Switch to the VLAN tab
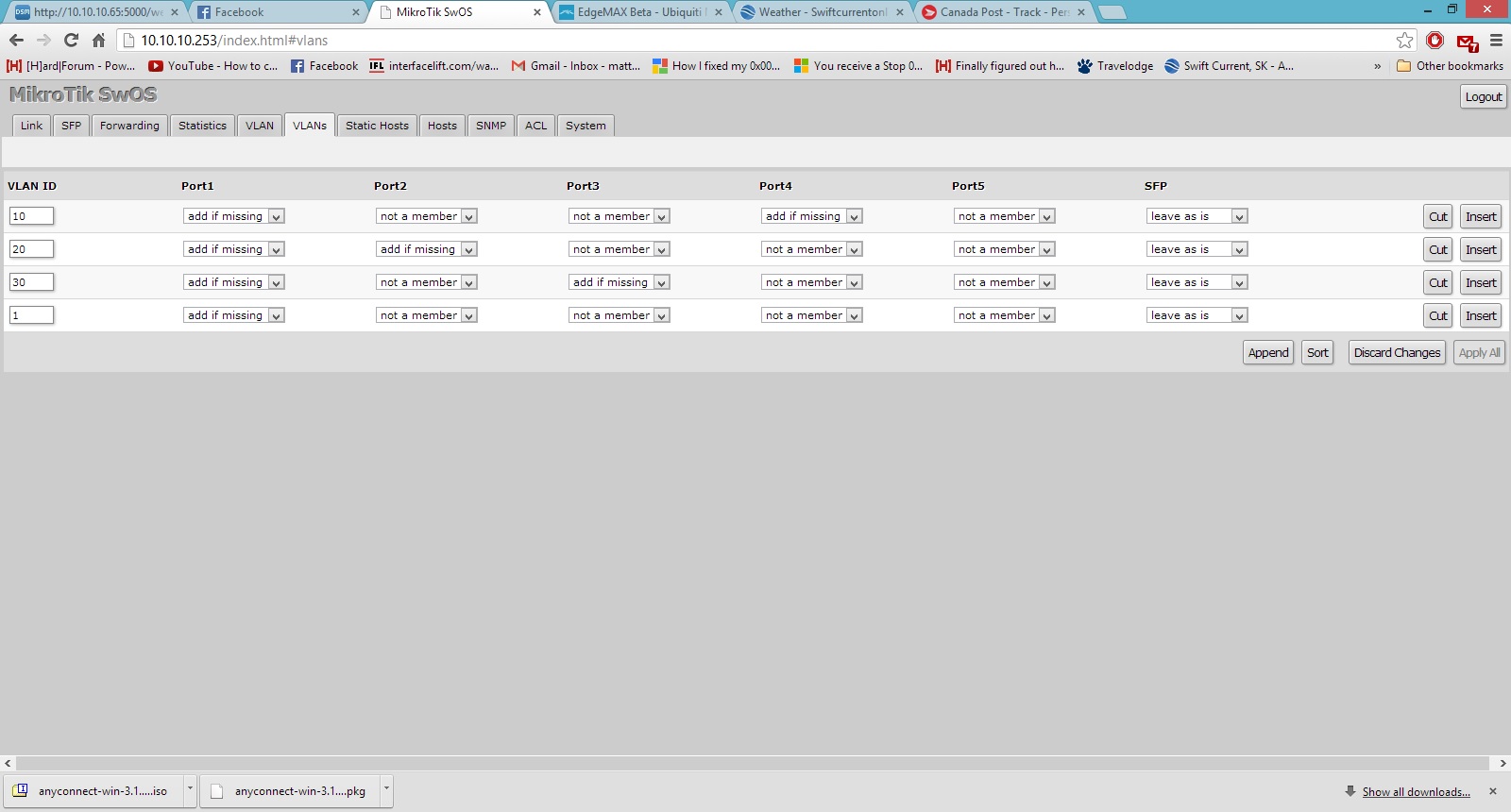The height and width of the screenshot is (812, 1511). (260, 126)
